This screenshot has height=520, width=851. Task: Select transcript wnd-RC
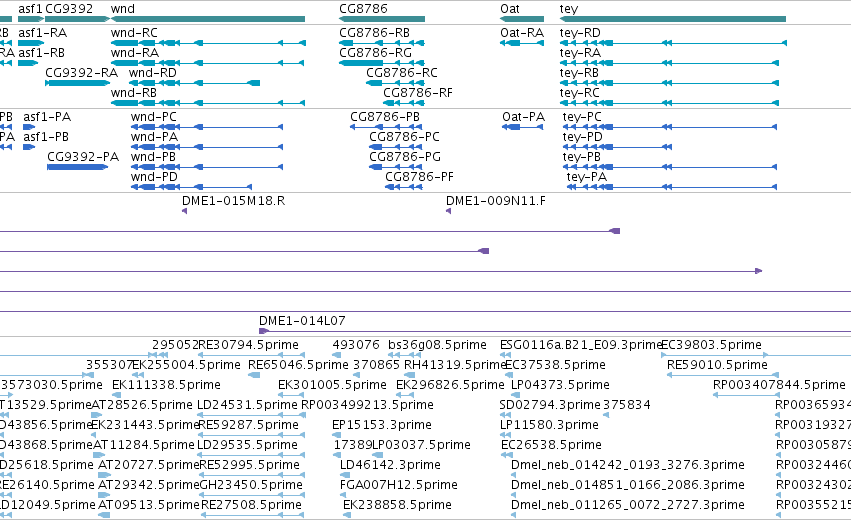pyautogui.click(x=134, y=33)
